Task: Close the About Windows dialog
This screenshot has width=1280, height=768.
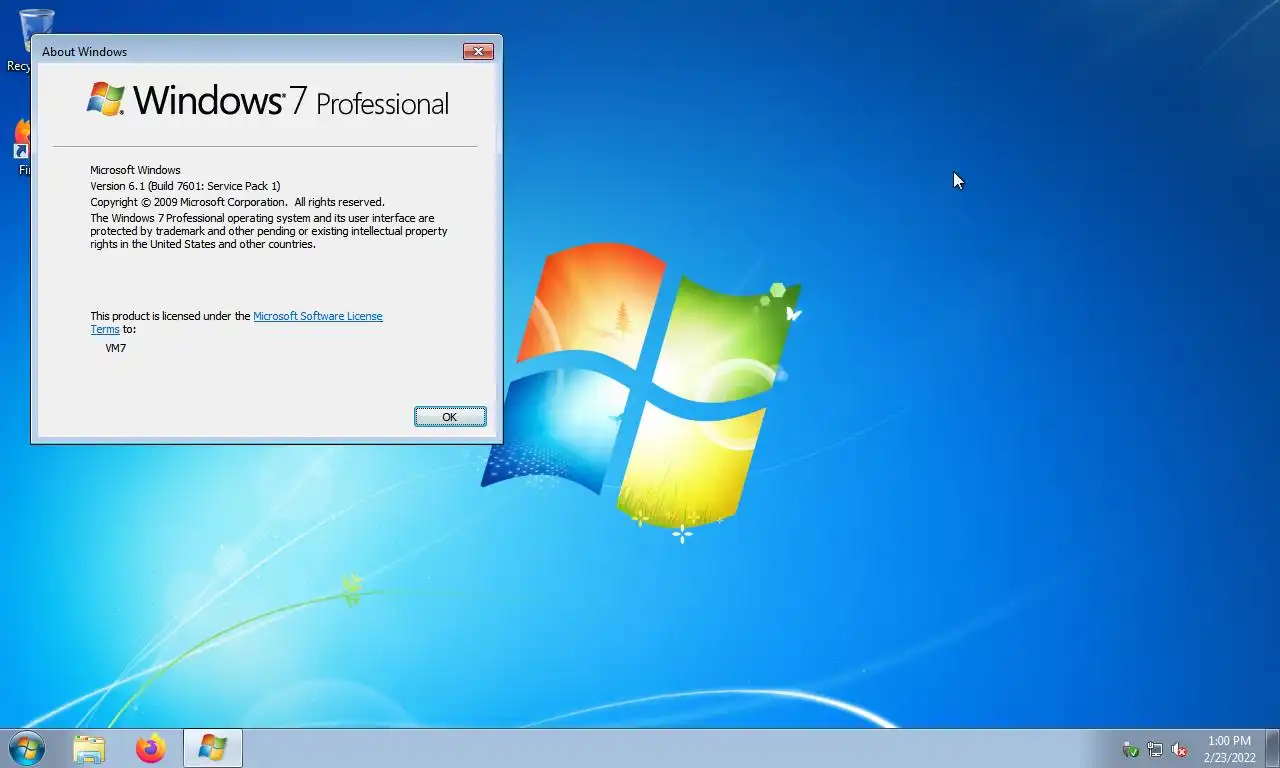Action: 478,51
